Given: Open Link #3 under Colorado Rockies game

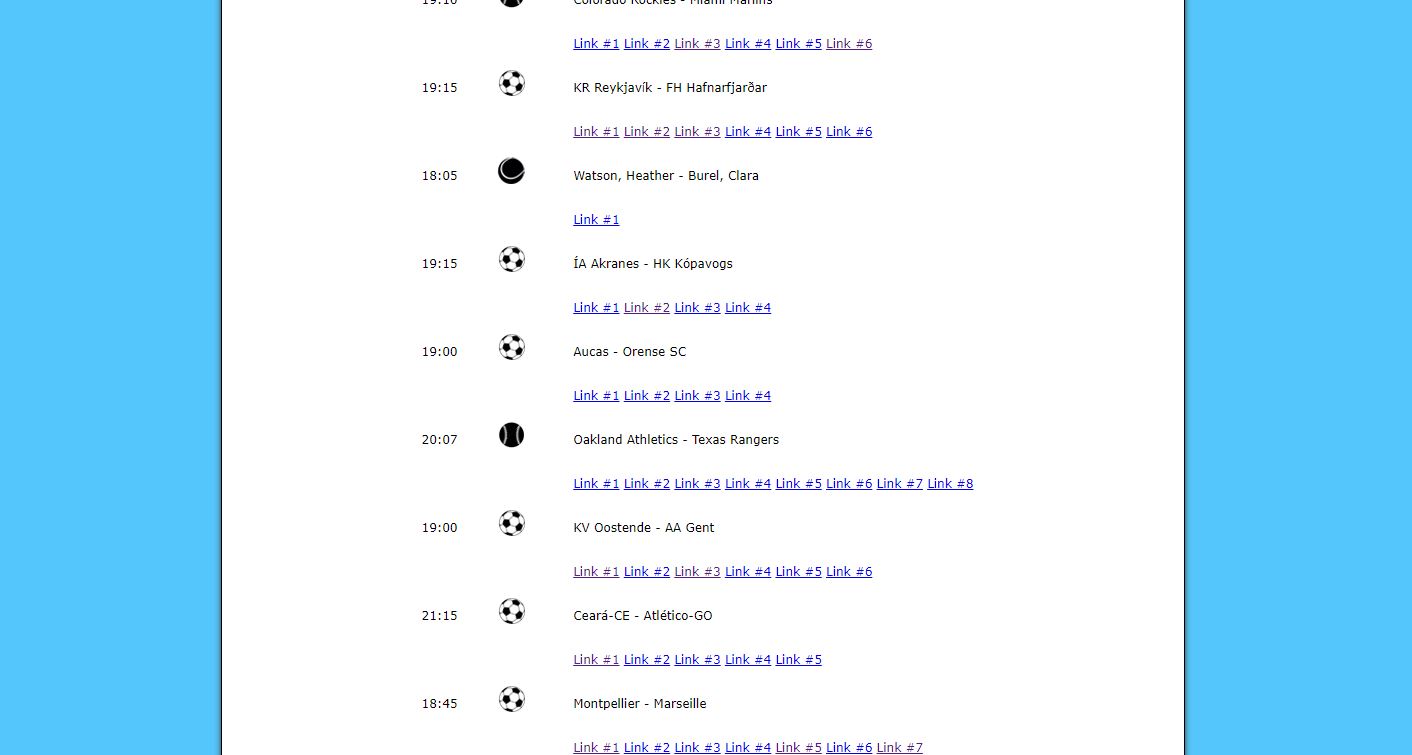Looking at the screenshot, I should (697, 44).
